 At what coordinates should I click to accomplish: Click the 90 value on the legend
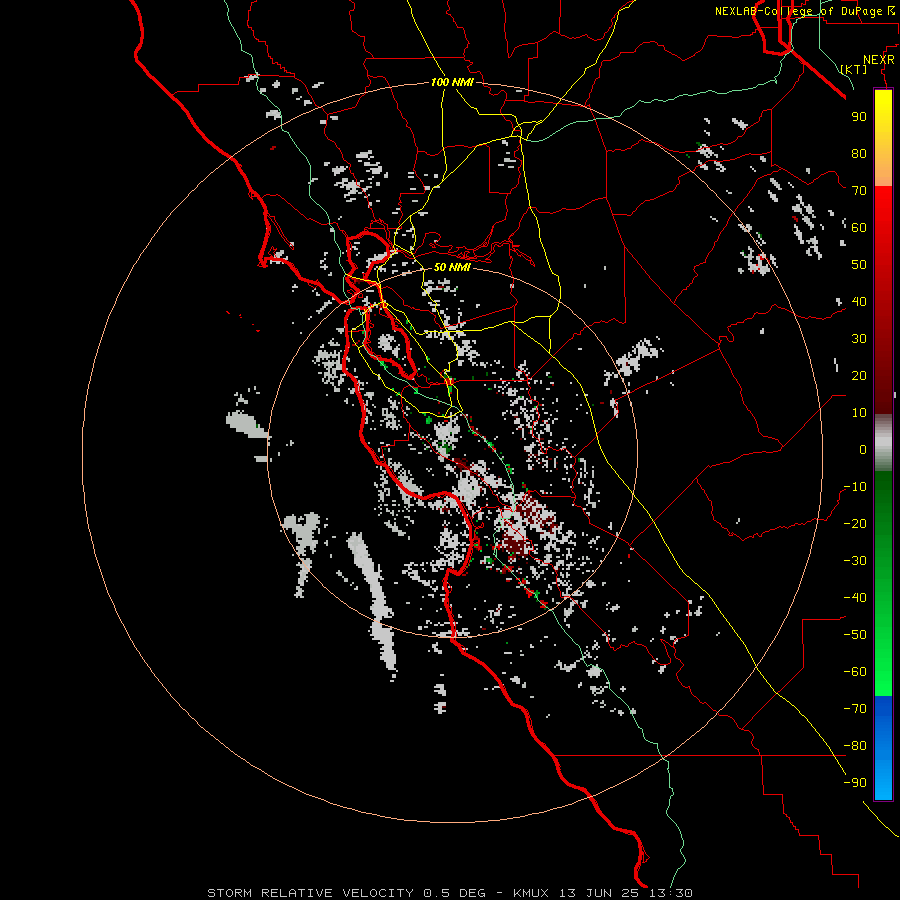click(859, 117)
